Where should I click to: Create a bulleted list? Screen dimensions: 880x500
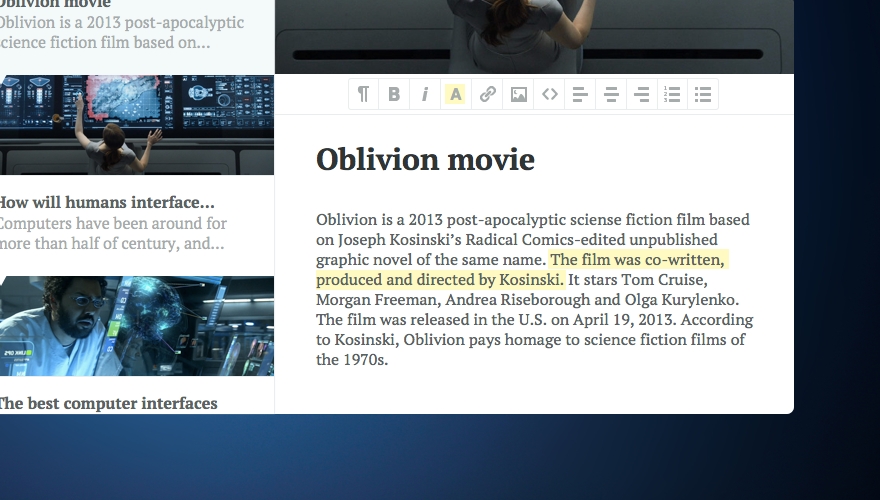pyautogui.click(x=703, y=94)
